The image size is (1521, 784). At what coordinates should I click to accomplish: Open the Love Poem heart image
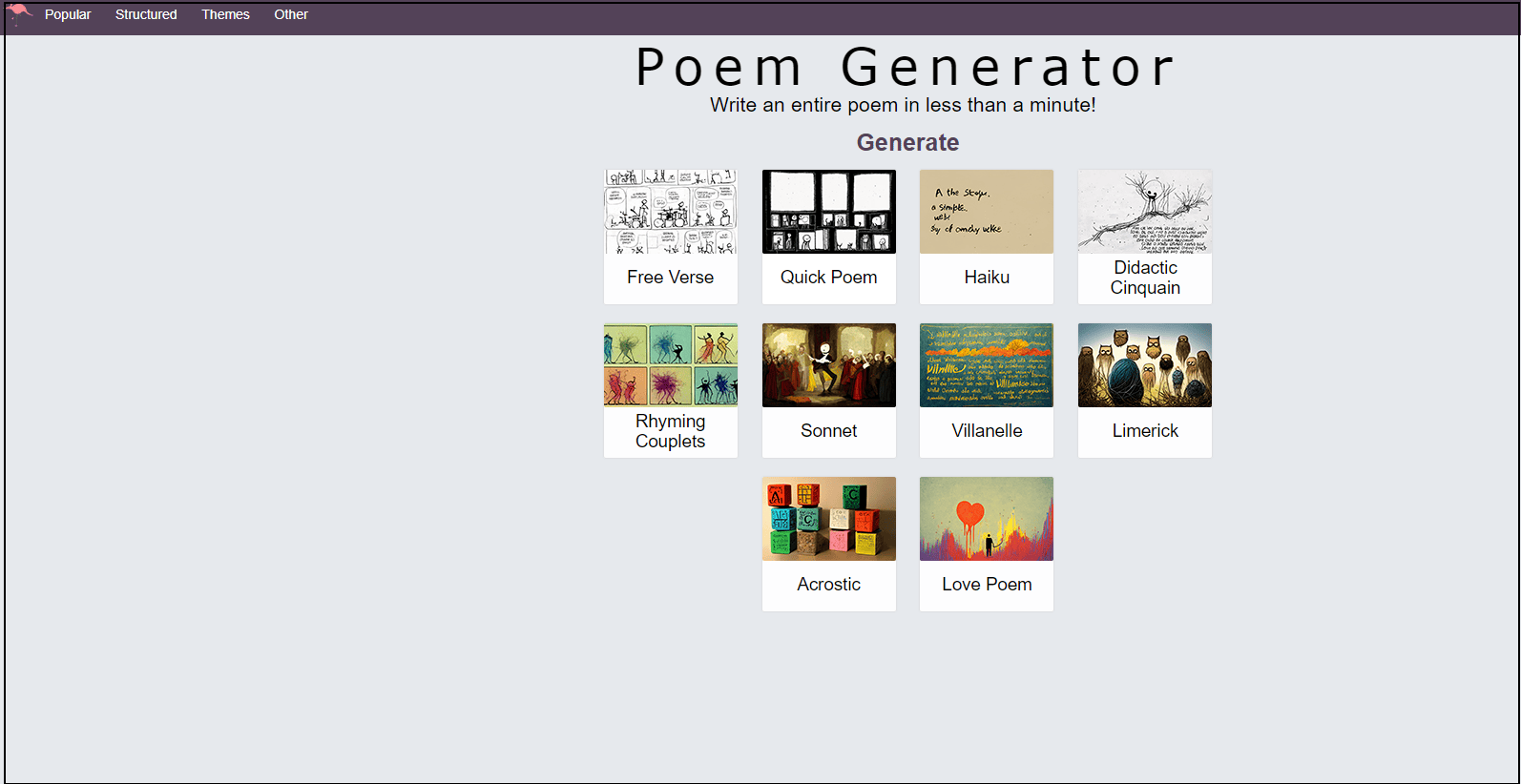coord(986,519)
